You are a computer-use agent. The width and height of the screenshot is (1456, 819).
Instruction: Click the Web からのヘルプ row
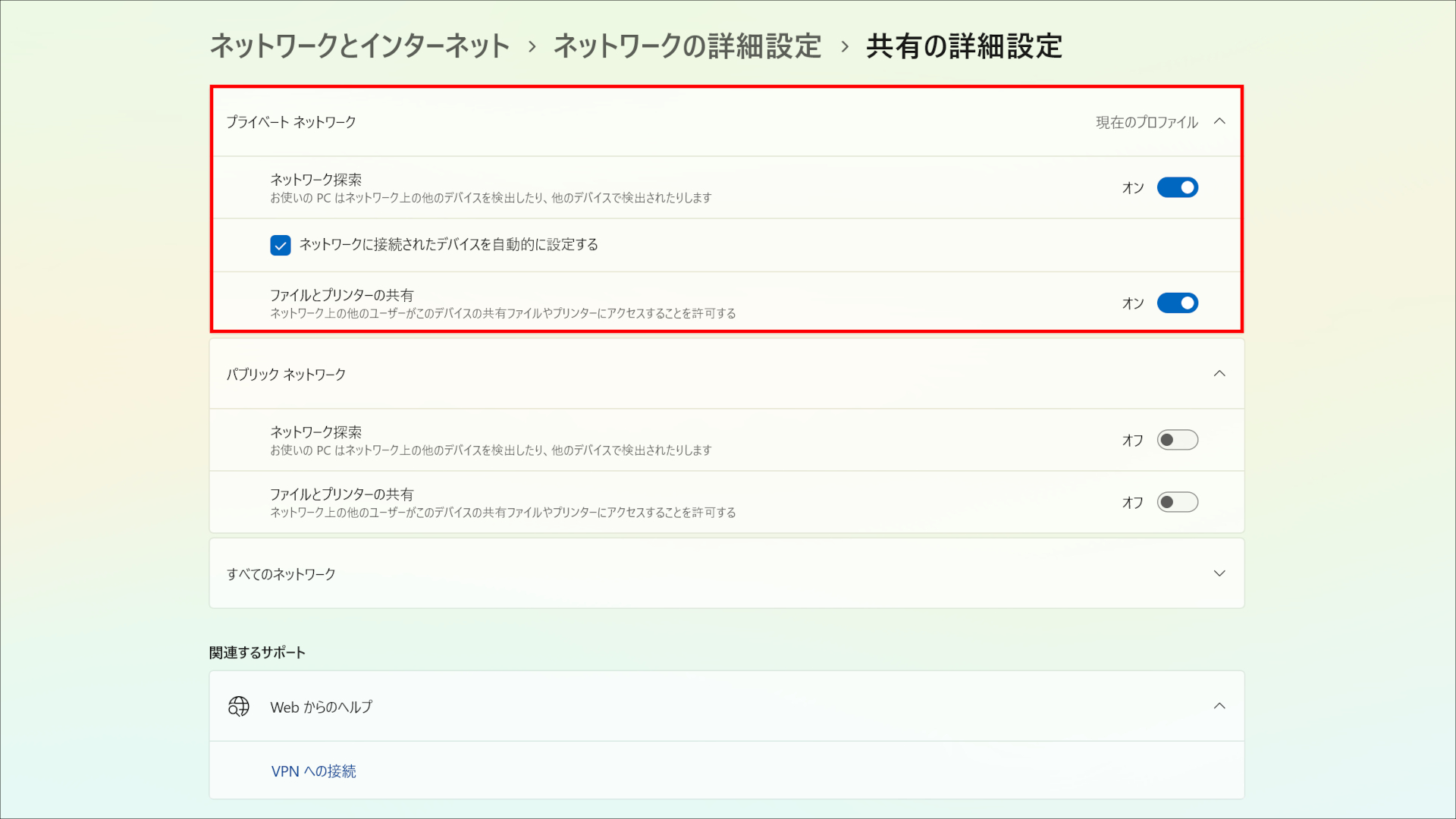click(x=322, y=706)
